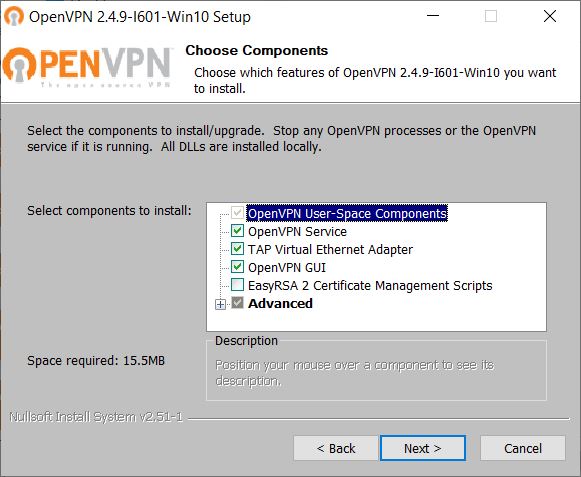This screenshot has width=581, height=477.
Task: Click the OpenVPN title bar icon
Action: tap(14, 16)
